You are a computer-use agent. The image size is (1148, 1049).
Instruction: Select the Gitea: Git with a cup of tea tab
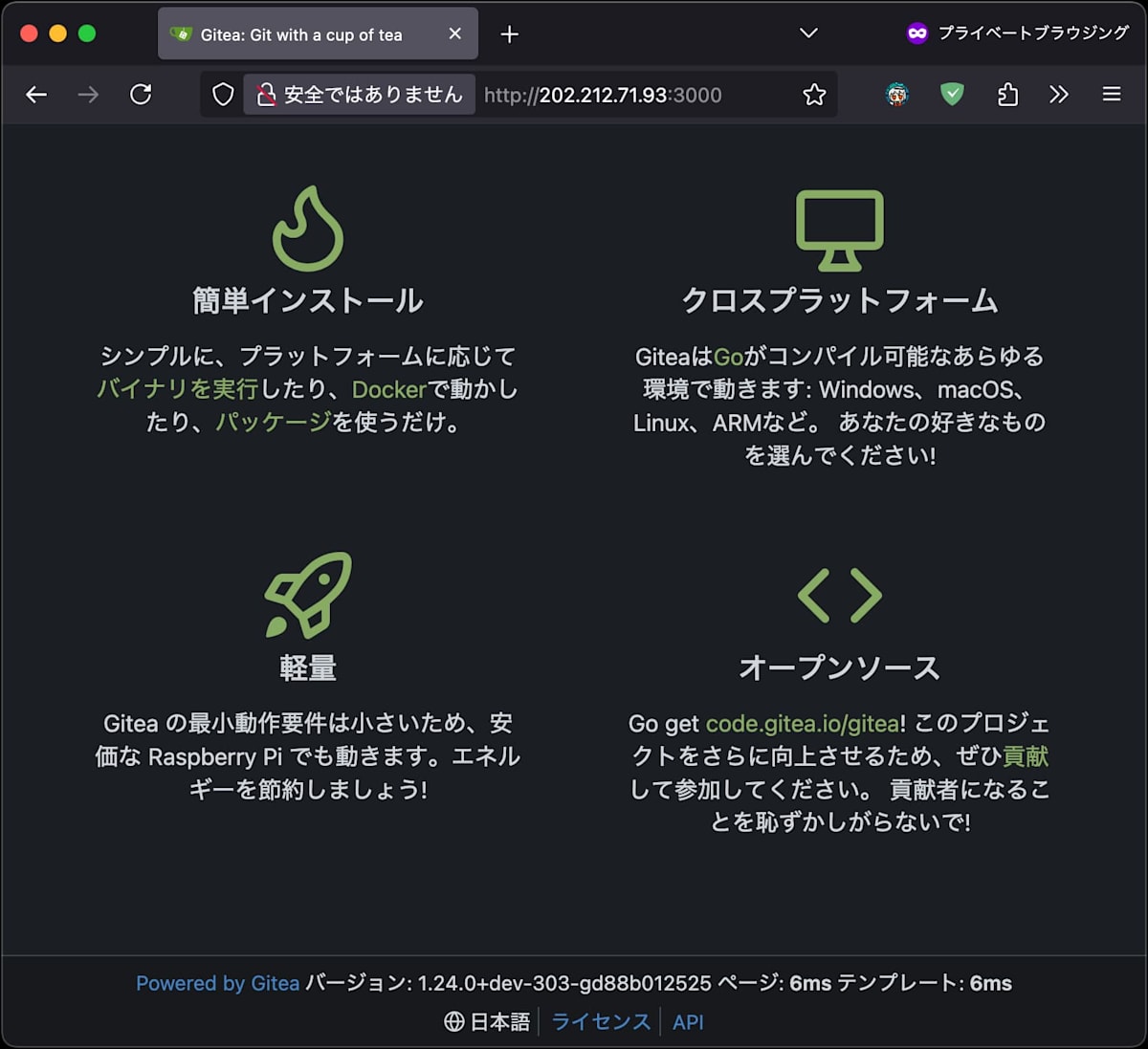318,34
